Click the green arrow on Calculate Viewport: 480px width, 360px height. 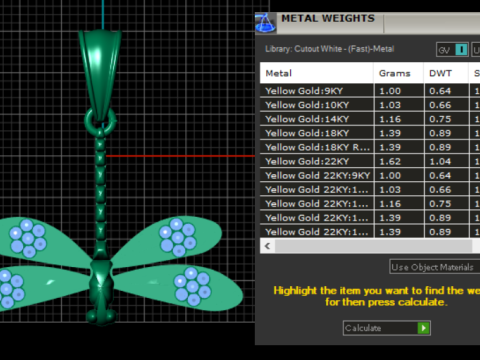423,328
